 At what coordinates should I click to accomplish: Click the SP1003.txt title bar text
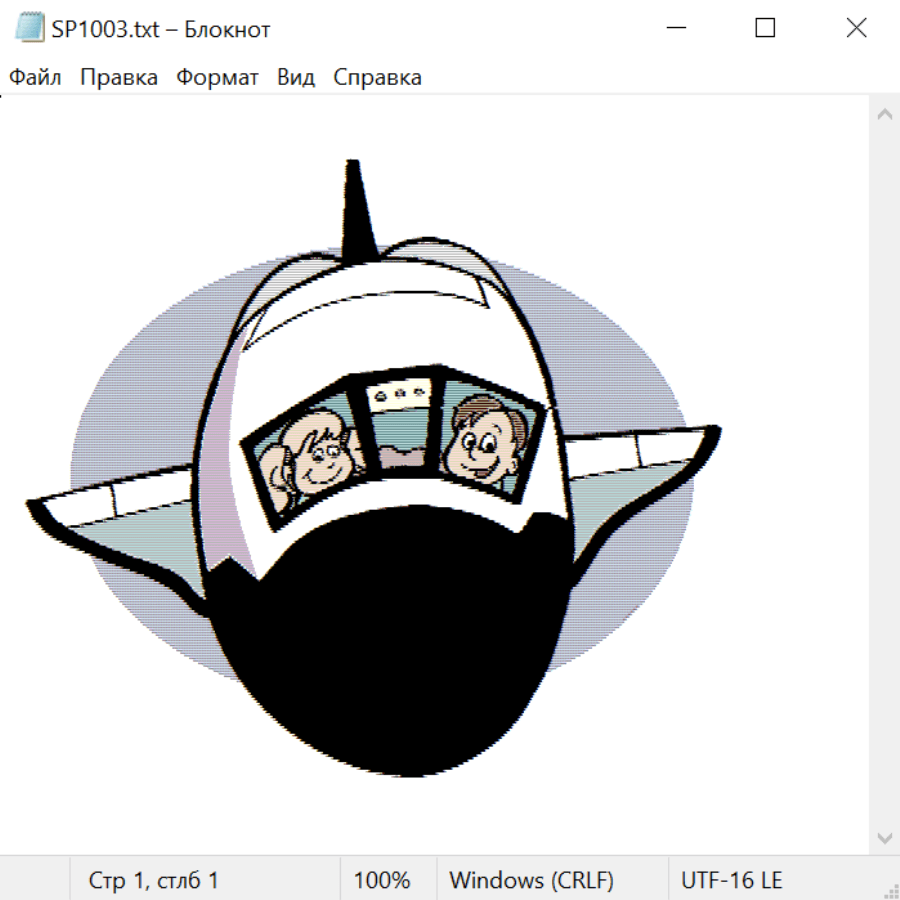(x=161, y=29)
